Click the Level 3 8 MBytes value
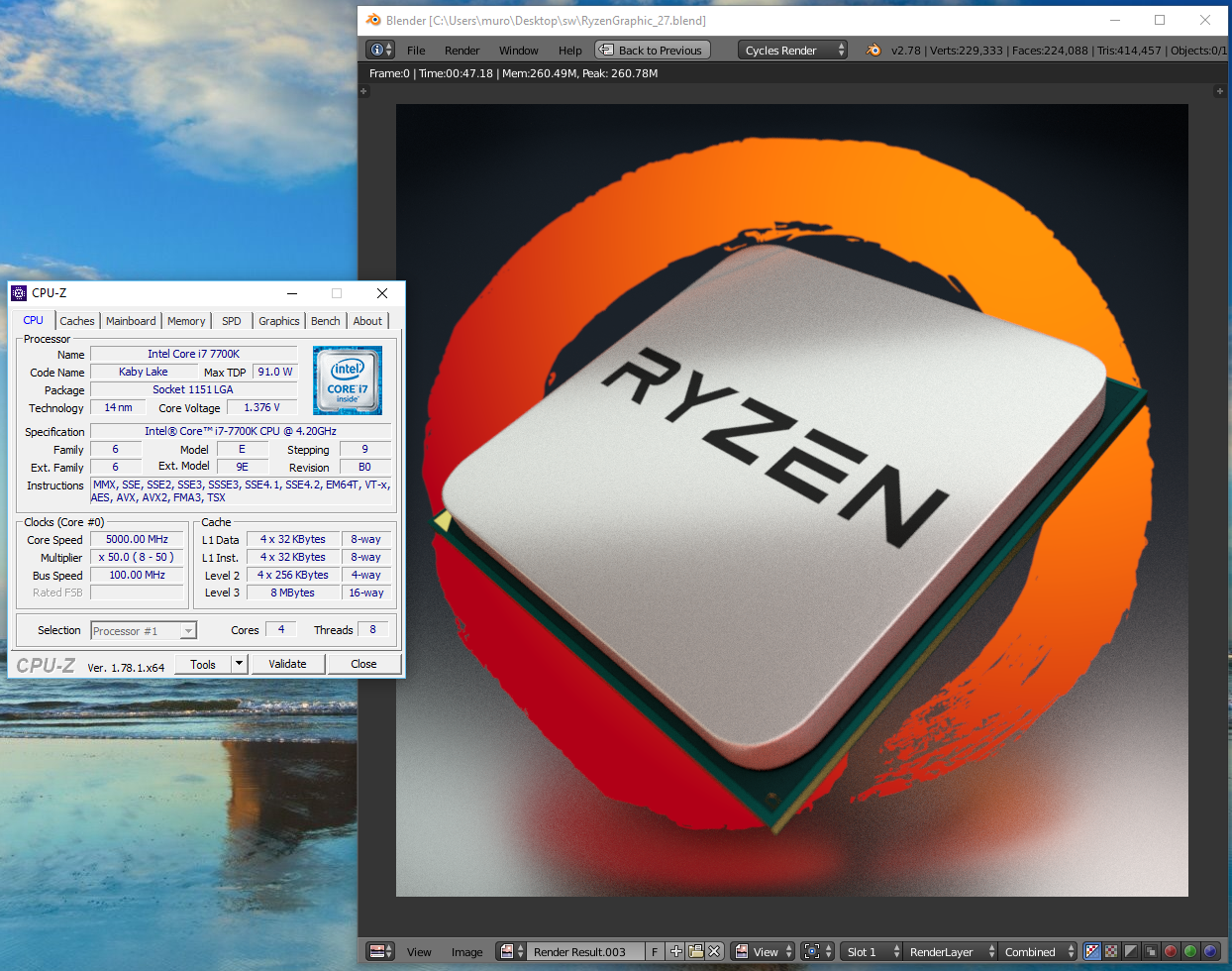This screenshot has height=971, width=1232. (292, 593)
